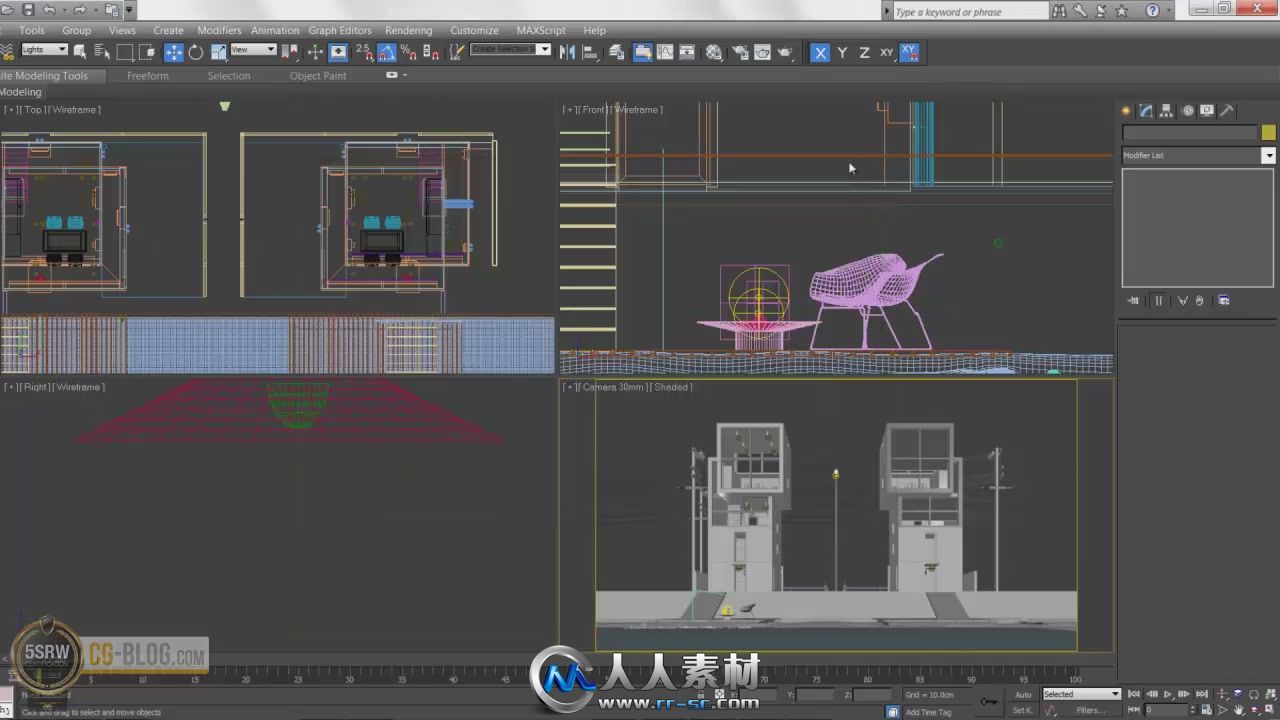Click the Auto Key button
Image resolution: width=1280 pixels, height=720 pixels.
tap(1023, 694)
